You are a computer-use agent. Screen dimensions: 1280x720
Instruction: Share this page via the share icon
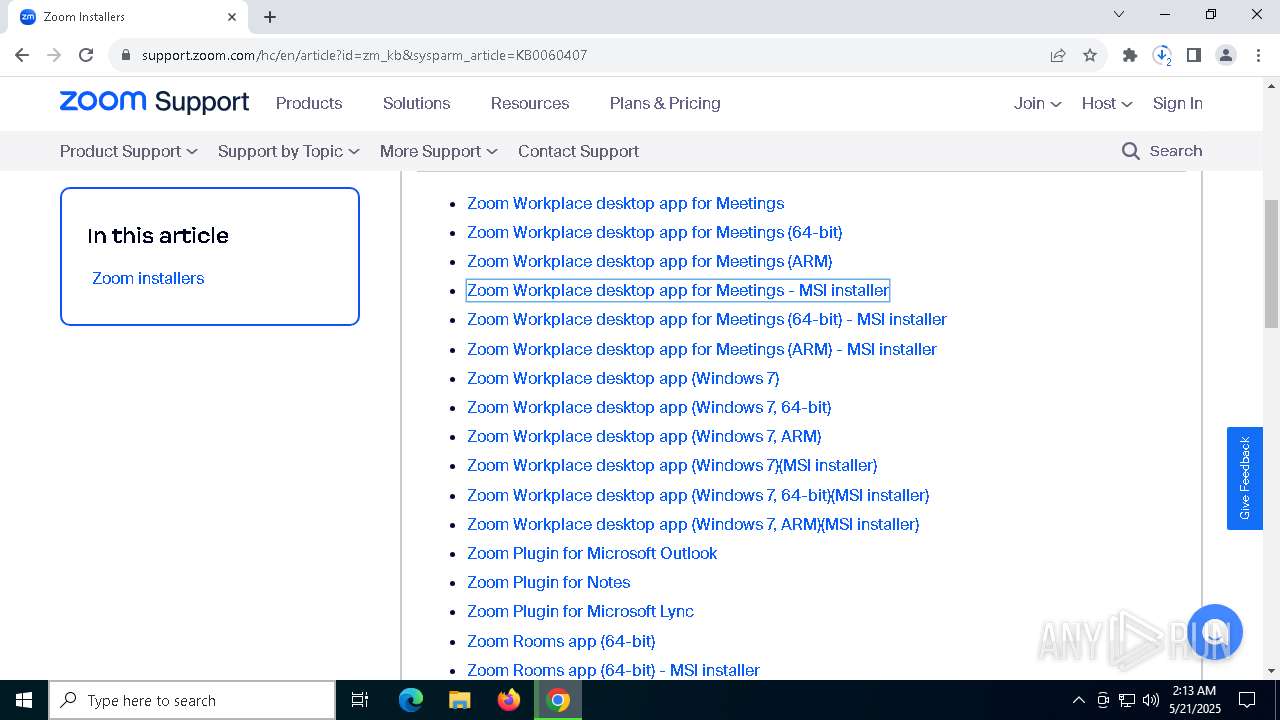[x=1058, y=55]
